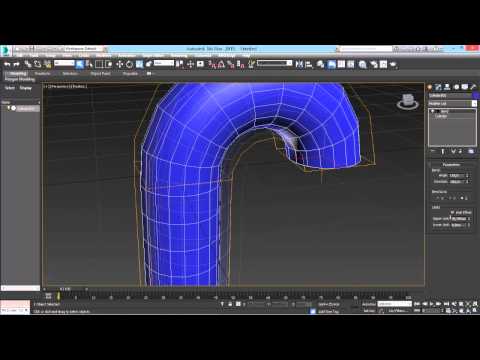Viewport: 480px width, 360px height.
Task: Click the Bend Direction spinner arrows
Action: pos(467,182)
